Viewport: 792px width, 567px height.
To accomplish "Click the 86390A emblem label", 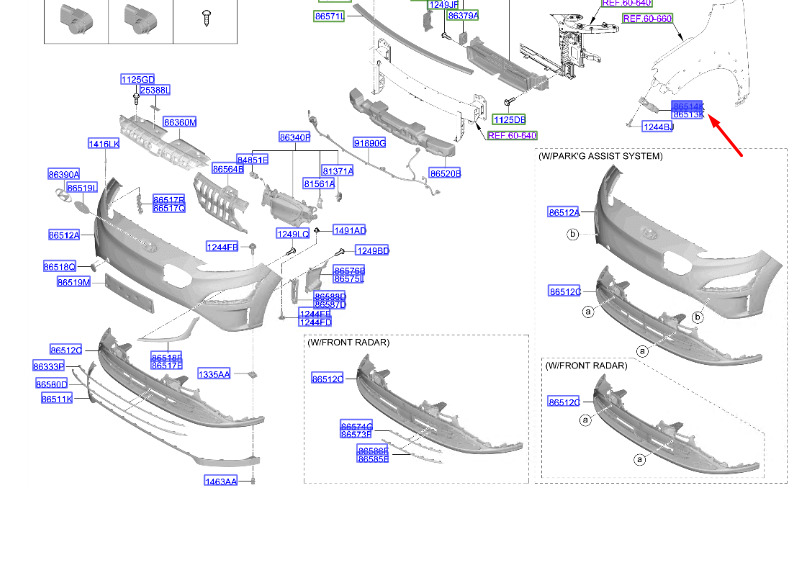I will 64,174.
